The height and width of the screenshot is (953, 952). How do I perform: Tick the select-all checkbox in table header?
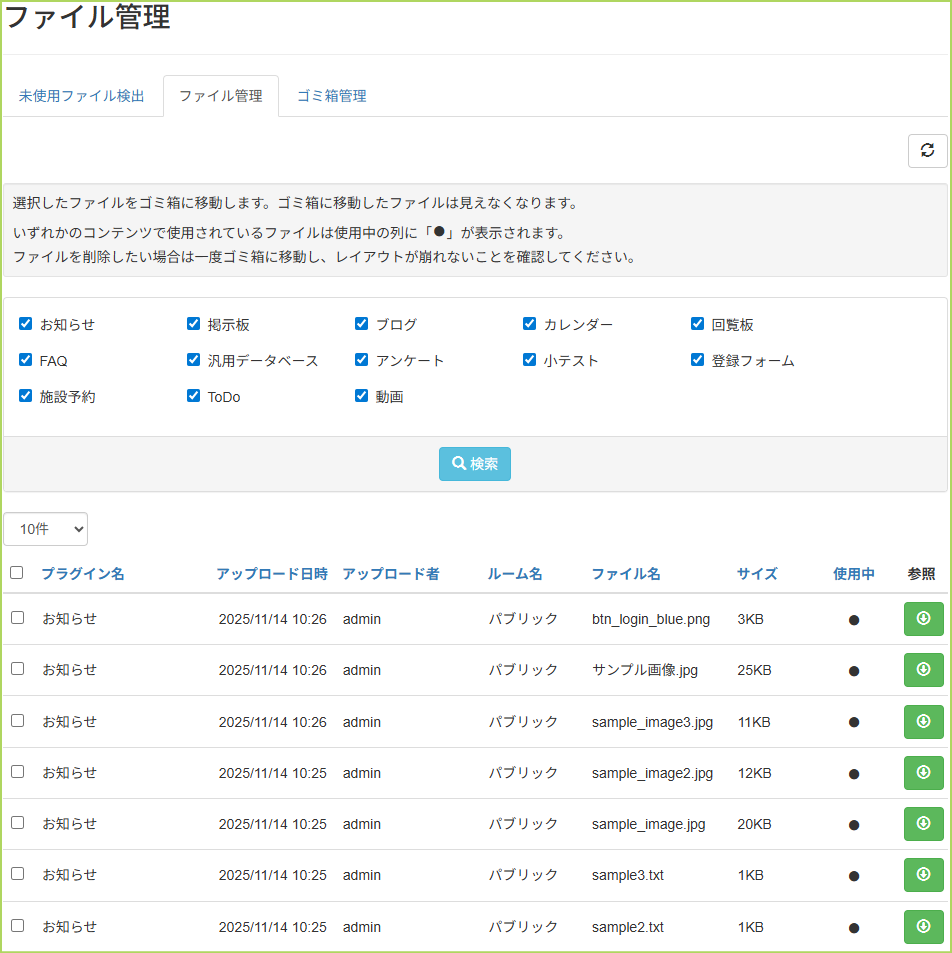tap(17, 573)
